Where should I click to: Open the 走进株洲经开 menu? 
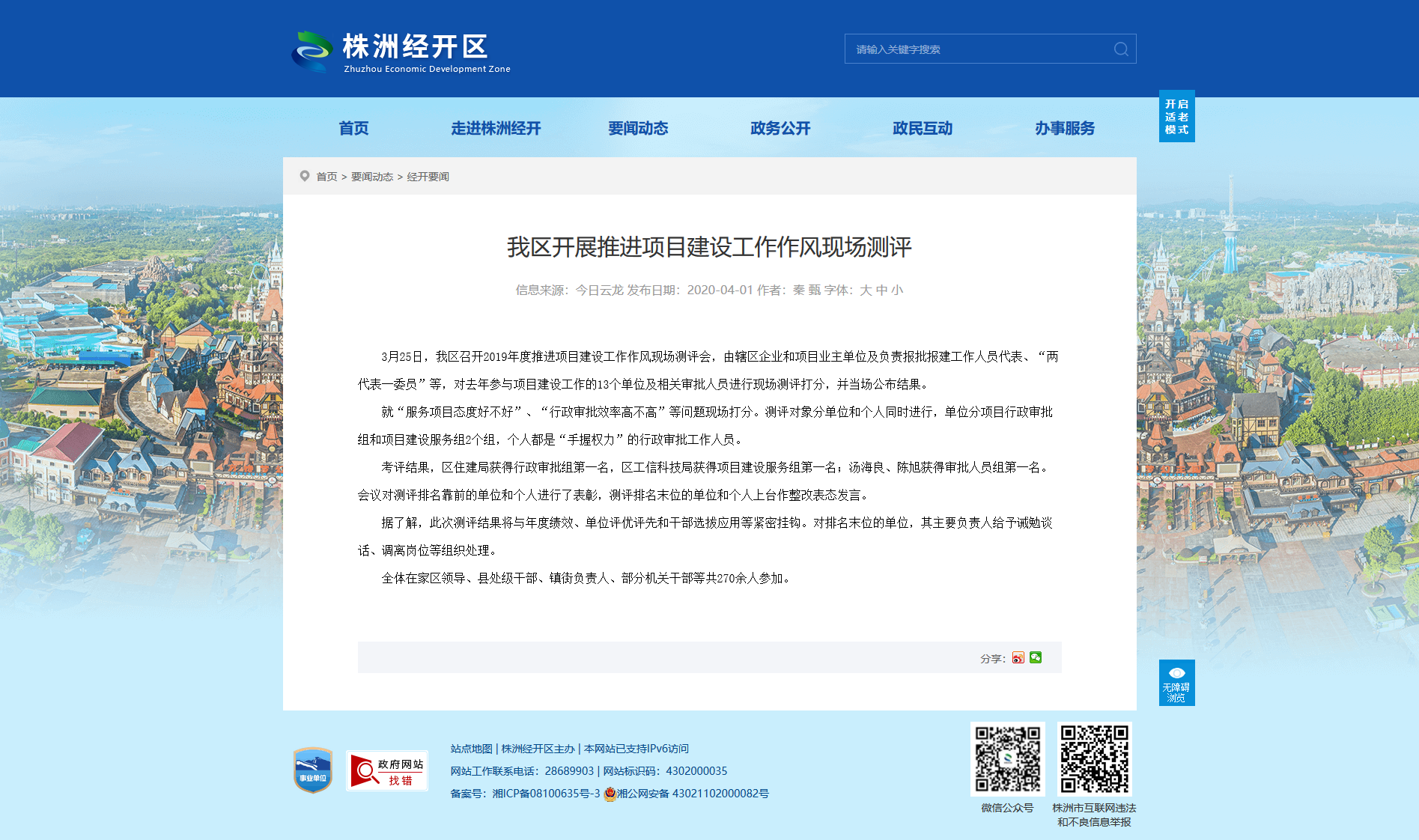pos(496,128)
